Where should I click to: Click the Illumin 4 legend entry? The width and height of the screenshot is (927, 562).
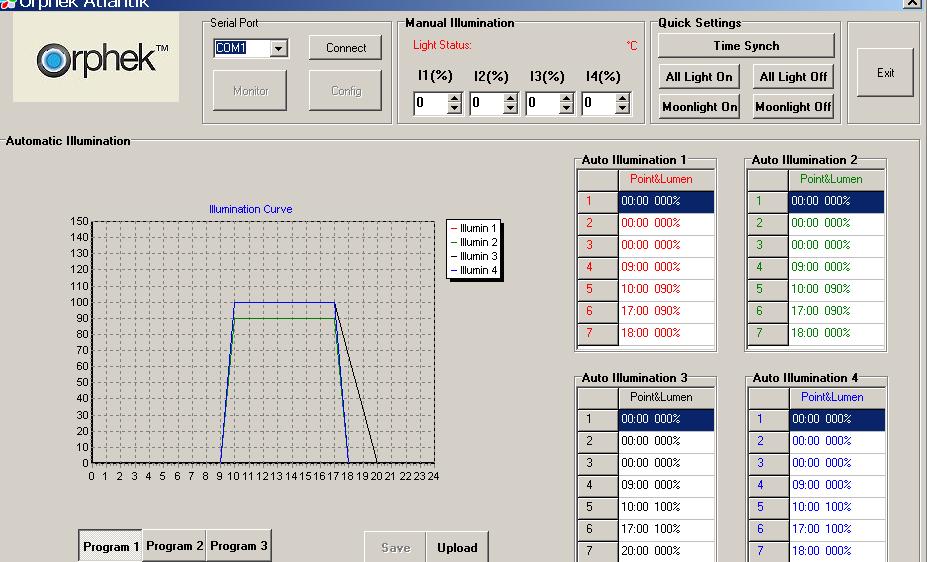click(x=474, y=271)
